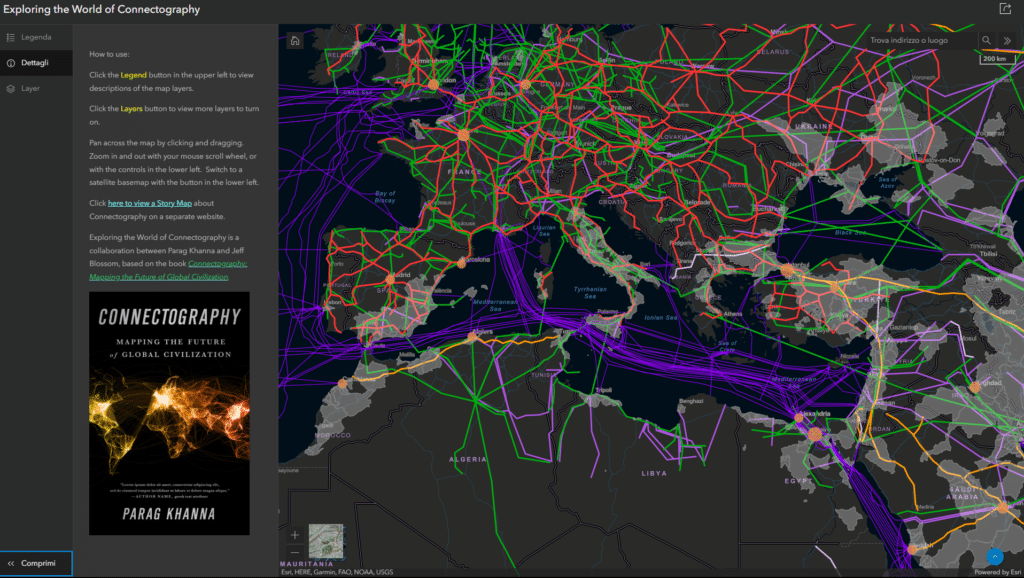
Task: Switch to the Legenda tab
Action: [x=37, y=37]
